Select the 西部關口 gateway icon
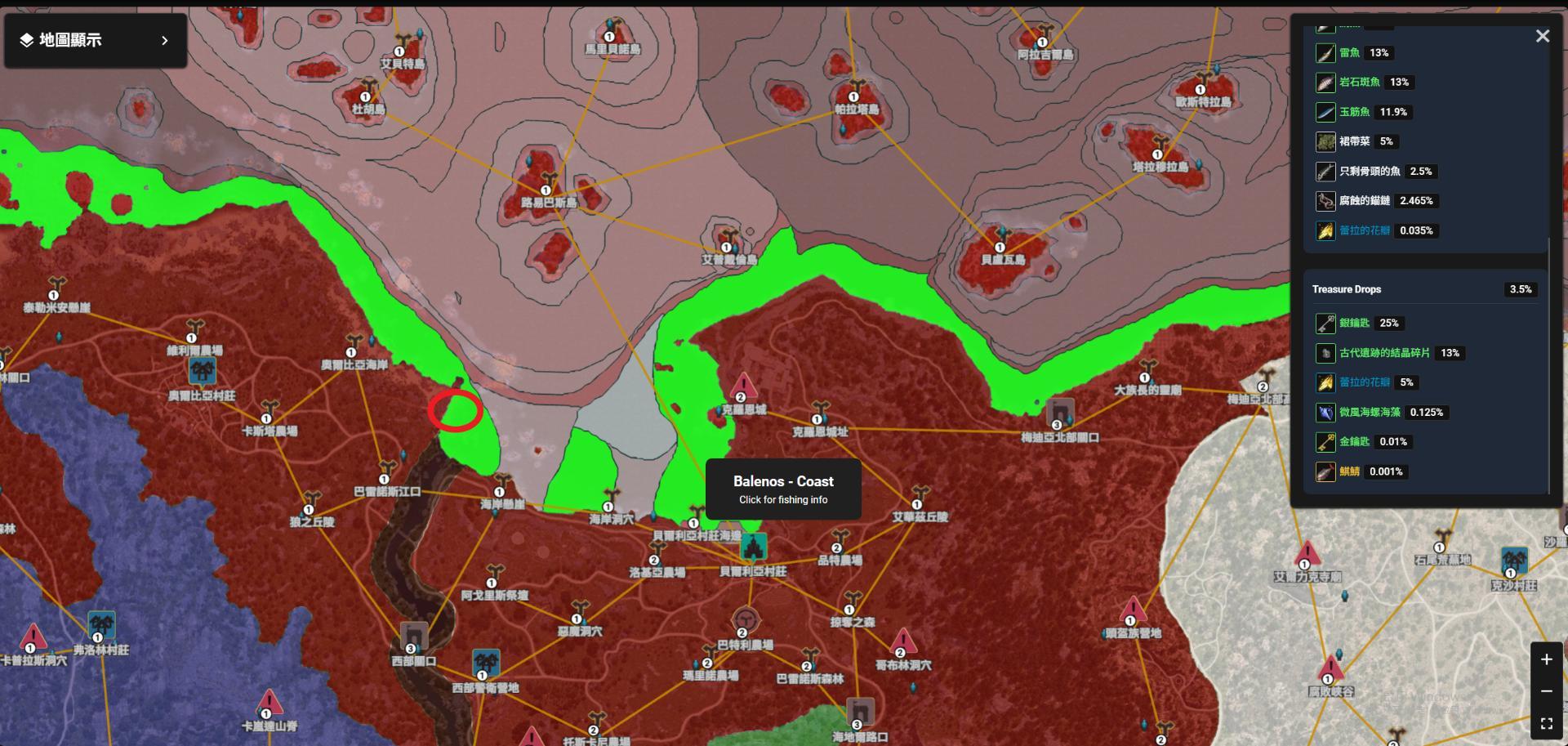The height and width of the screenshot is (746, 1568). click(x=414, y=637)
